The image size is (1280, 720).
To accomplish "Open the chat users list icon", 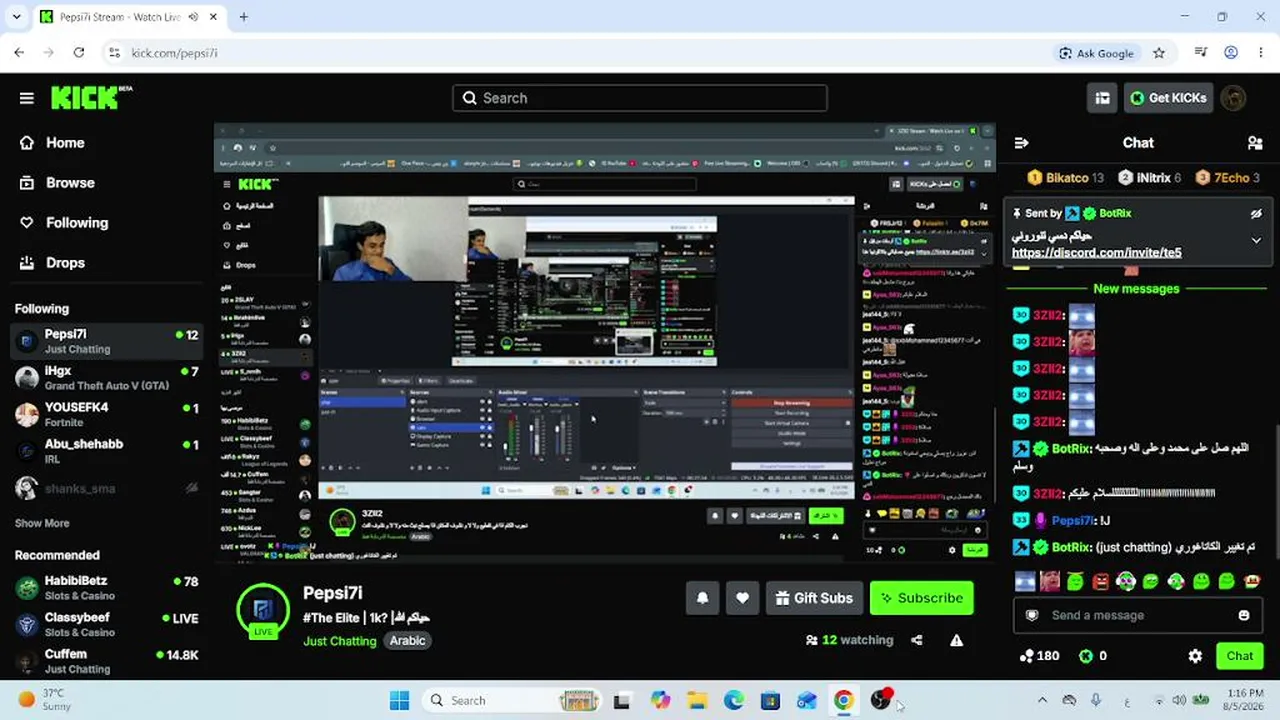I will pos(1255,143).
